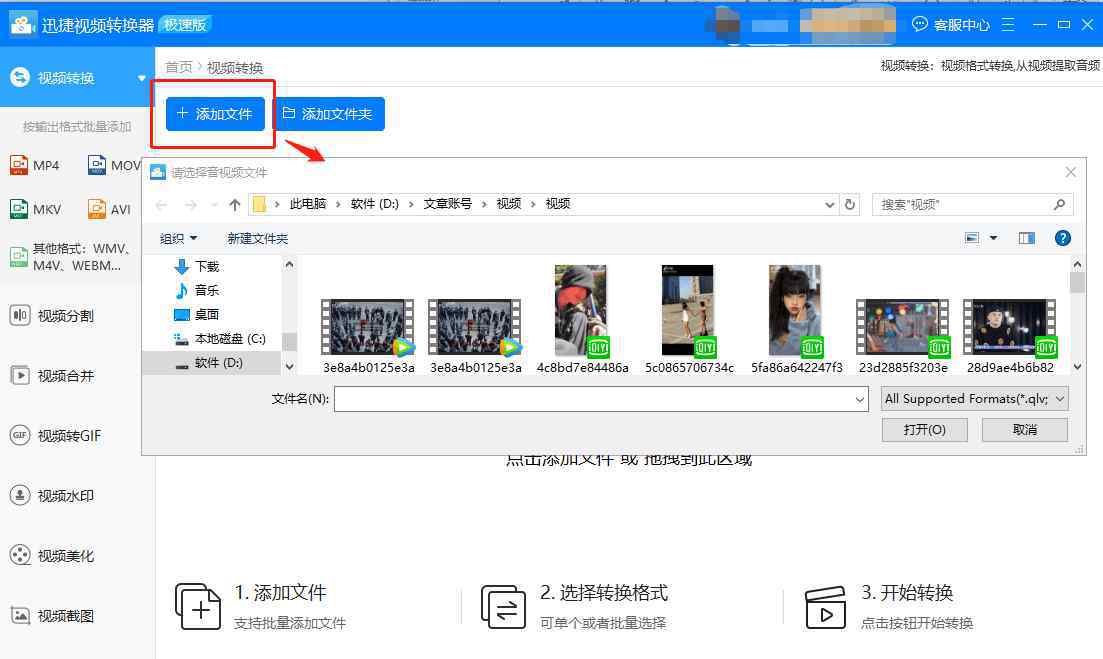This screenshot has height=659, width=1103.
Task: Open recent locations dropdown arrow
Action: coord(214,205)
